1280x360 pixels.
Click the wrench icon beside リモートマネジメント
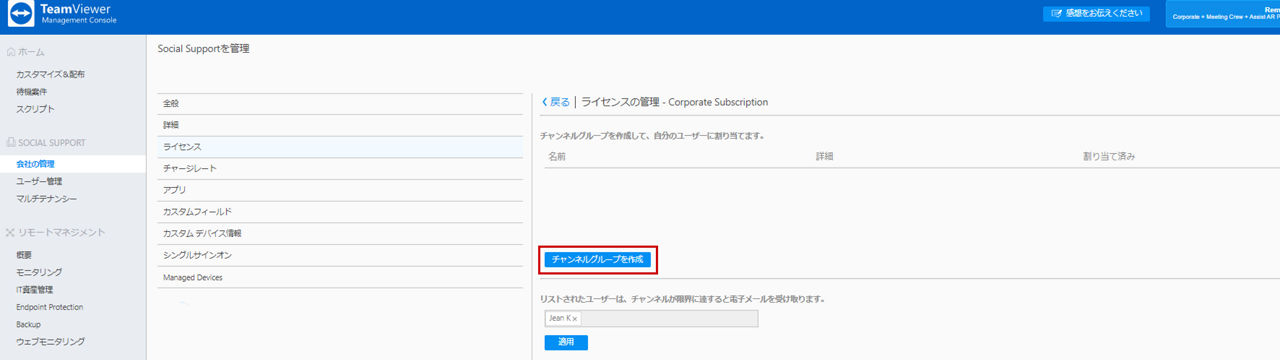coord(11,233)
